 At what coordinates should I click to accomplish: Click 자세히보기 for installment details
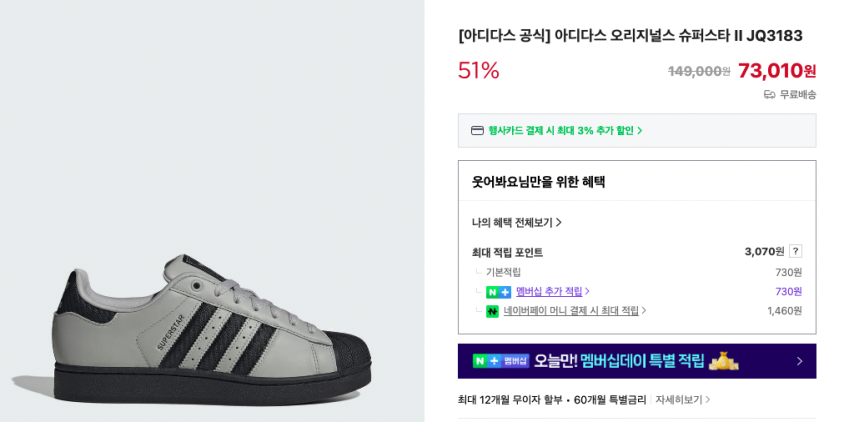[x=683, y=399]
